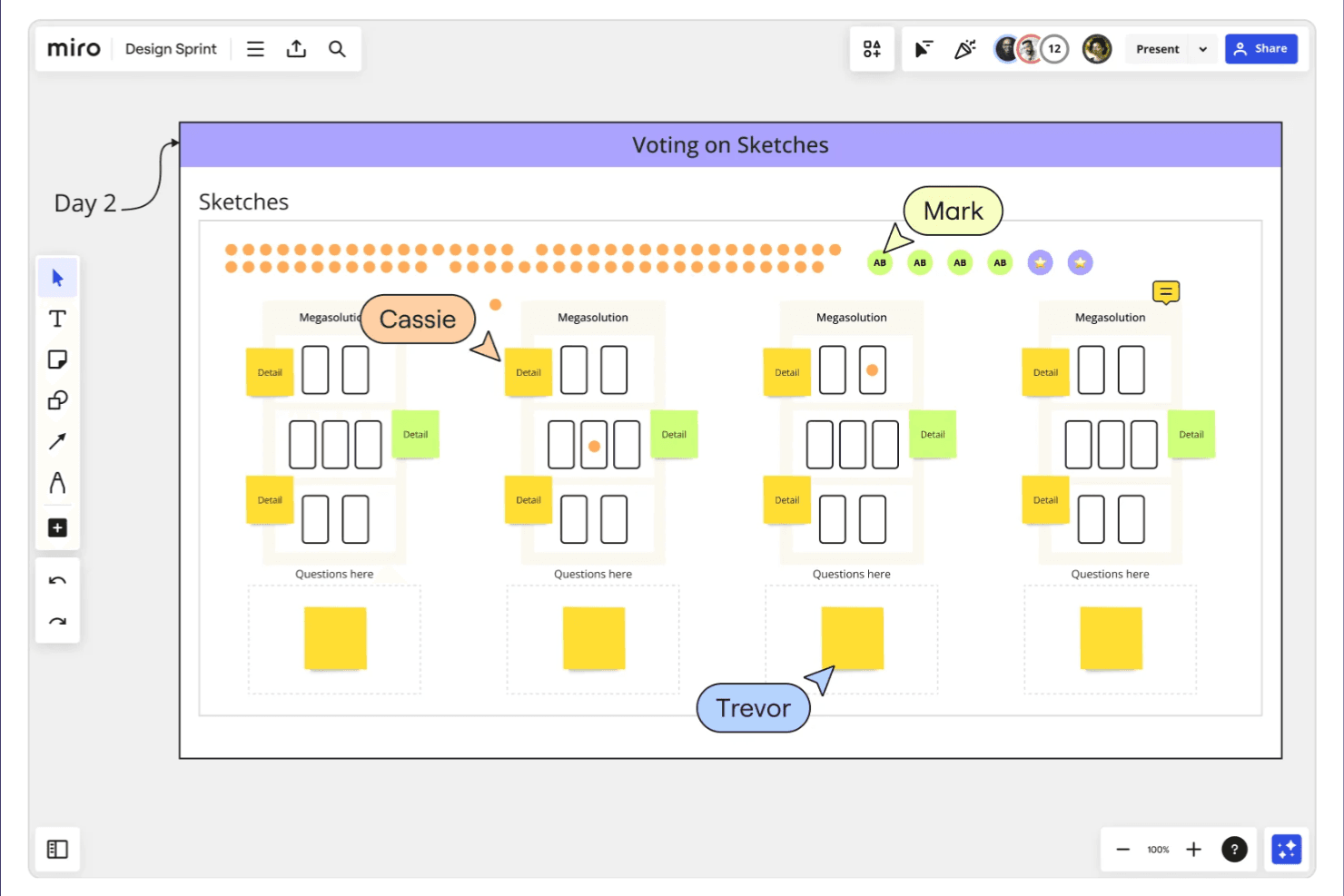The image size is (1344, 896).
Task: Open the main hamburger menu
Action: pos(255,49)
